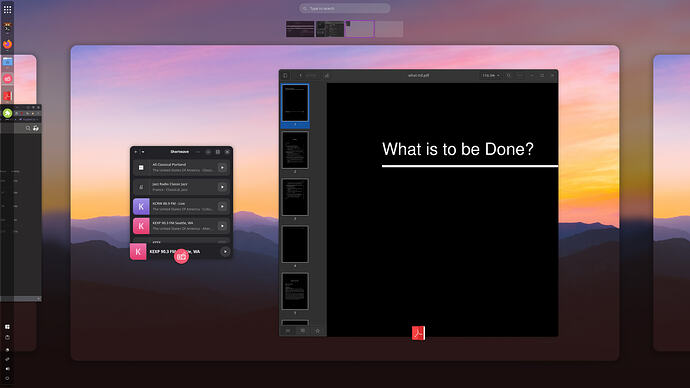Click the overview search field
The height and width of the screenshot is (388, 690).
(x=345, y=8)
